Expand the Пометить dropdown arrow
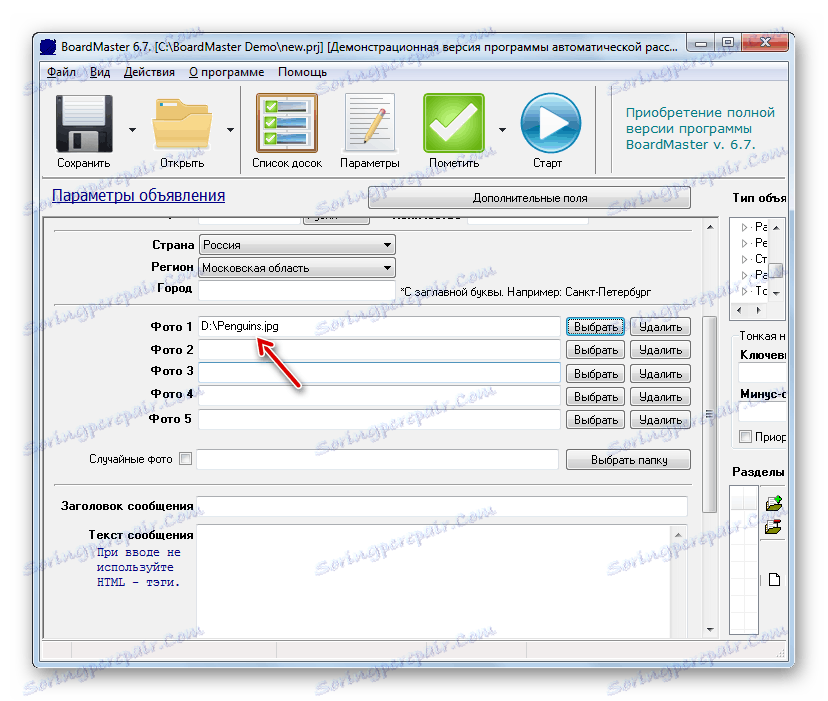This screenshot has height=701, width=828. coord(502,129)
